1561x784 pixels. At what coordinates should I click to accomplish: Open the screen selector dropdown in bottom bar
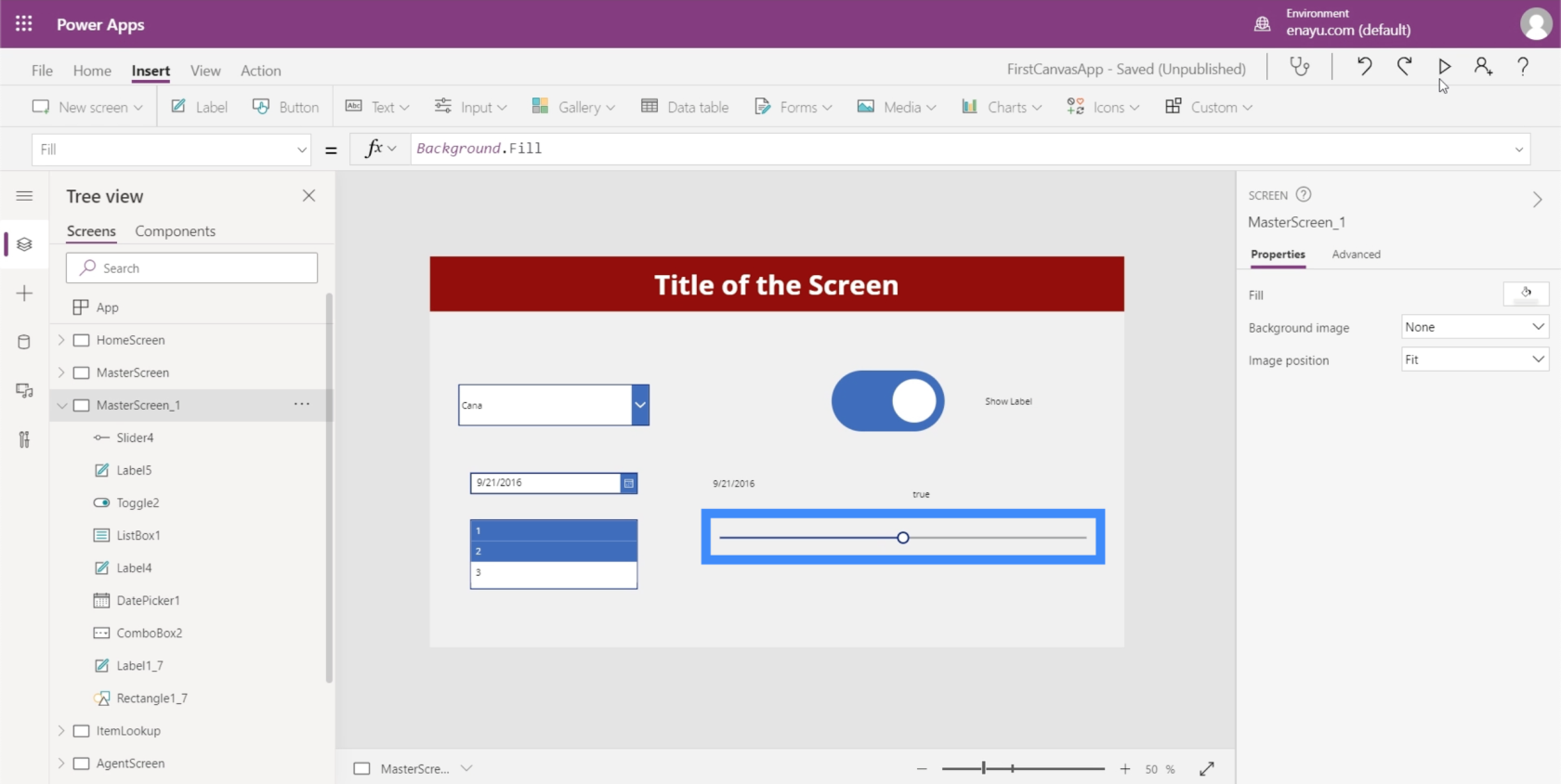click(466, 768)
